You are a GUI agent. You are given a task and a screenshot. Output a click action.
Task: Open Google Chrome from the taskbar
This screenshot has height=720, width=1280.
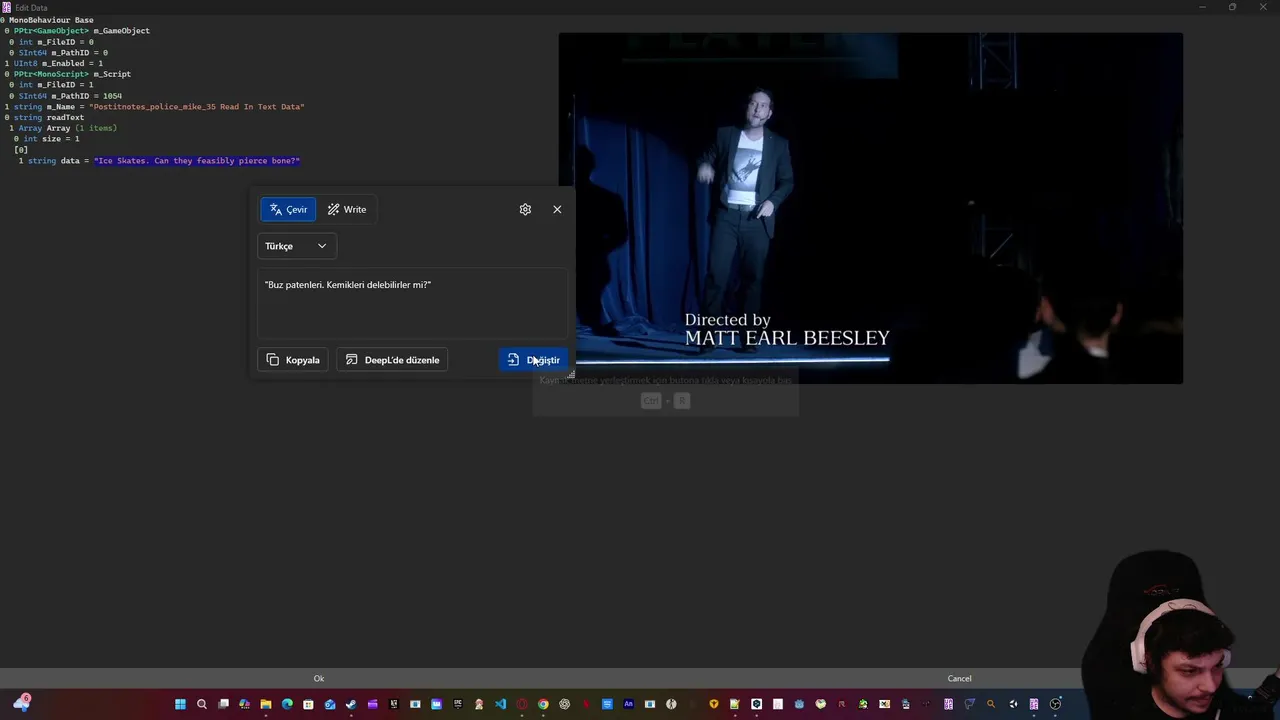tap(543, 704)
